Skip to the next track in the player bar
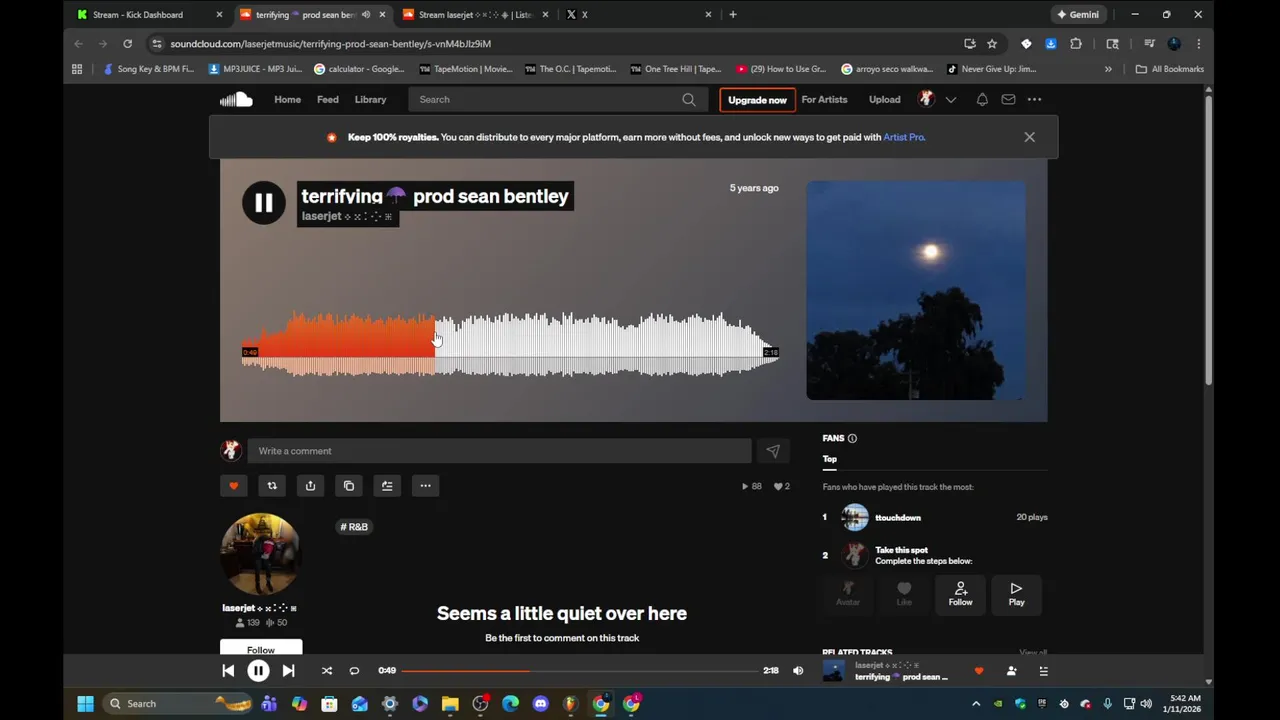Viewport: 1280px width, 720px height. (288, 671)
